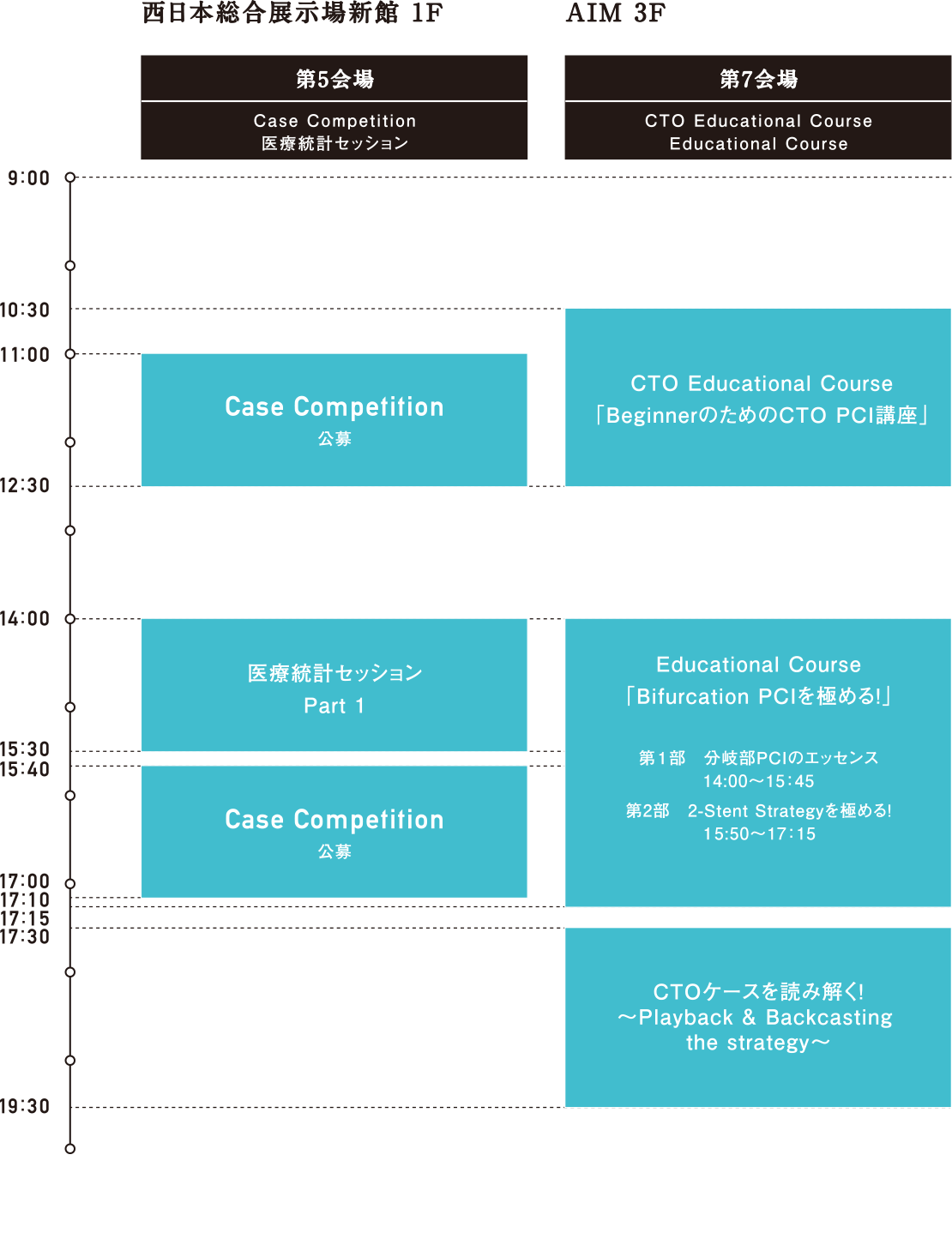Open the 11:00 Case Competition session block
The height and width of the screenshot is (1239, 952).
(334, 419)
